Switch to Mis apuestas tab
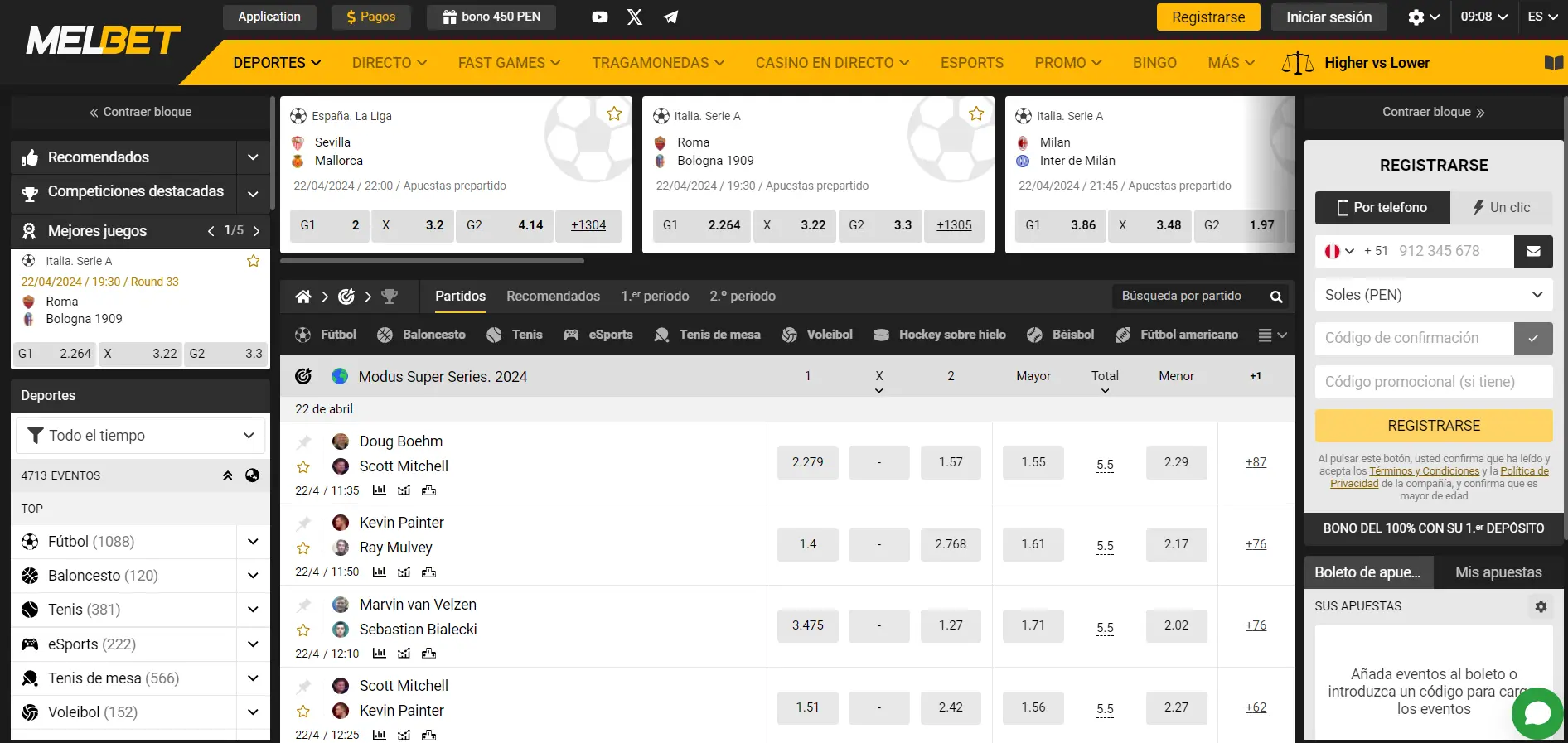Image resolution: width=1568 pixels, height=743 pixels. [1498, 572]
